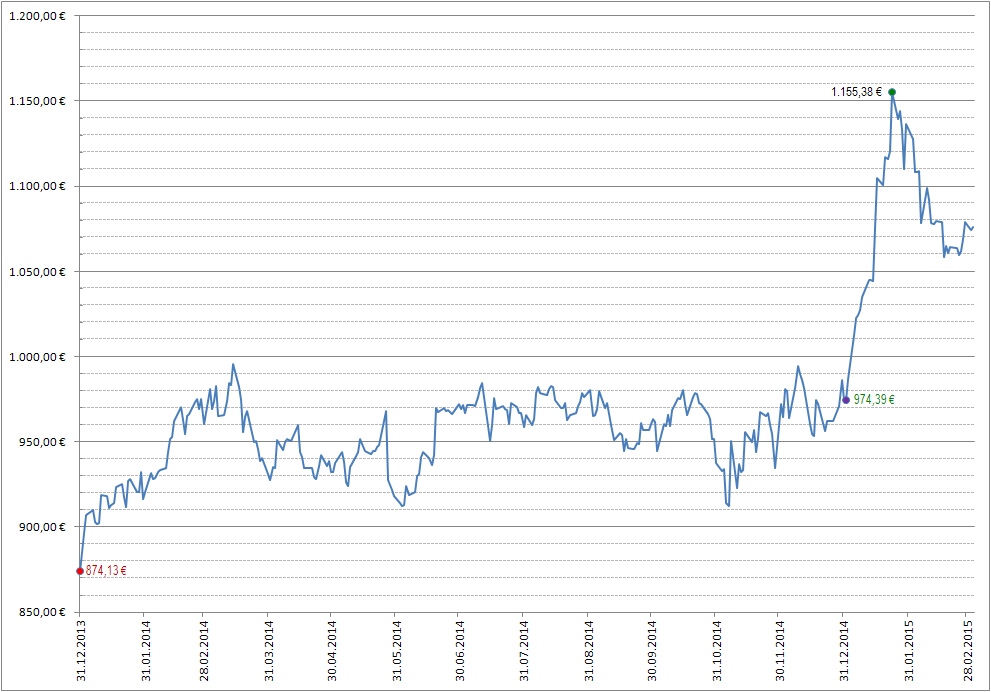The width and height of the screenshot is (991, 692).
Task: Click the 950,00 € y-axis label
Action: click(x=42, y=442)
